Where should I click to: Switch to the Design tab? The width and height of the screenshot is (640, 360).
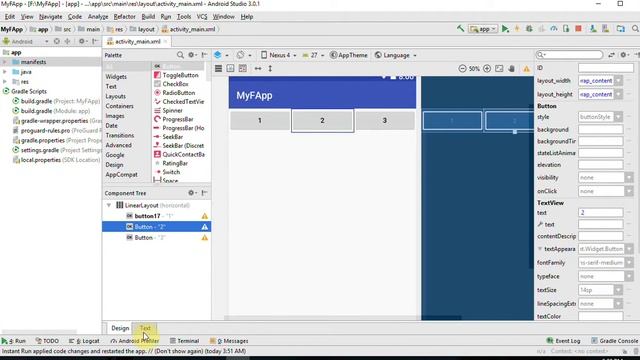coord(120,328)
